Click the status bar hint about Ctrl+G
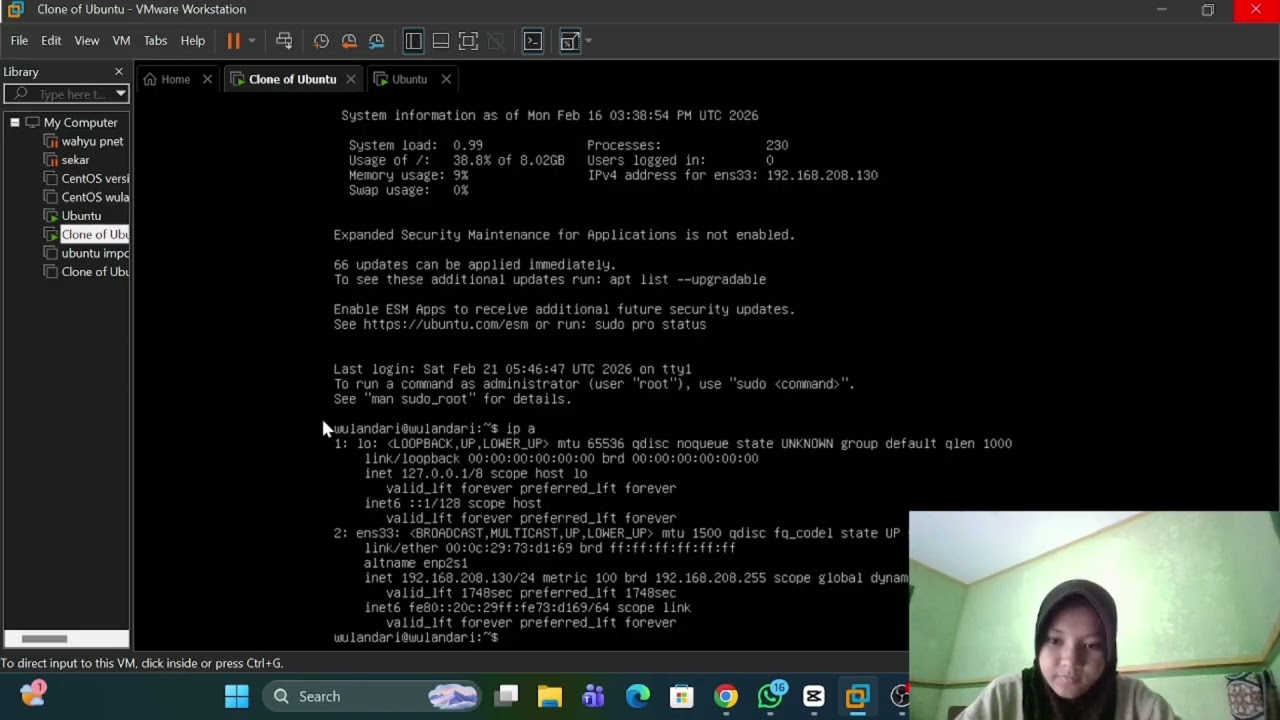This screenshot has width=1280, height=720. click(142, 663)
